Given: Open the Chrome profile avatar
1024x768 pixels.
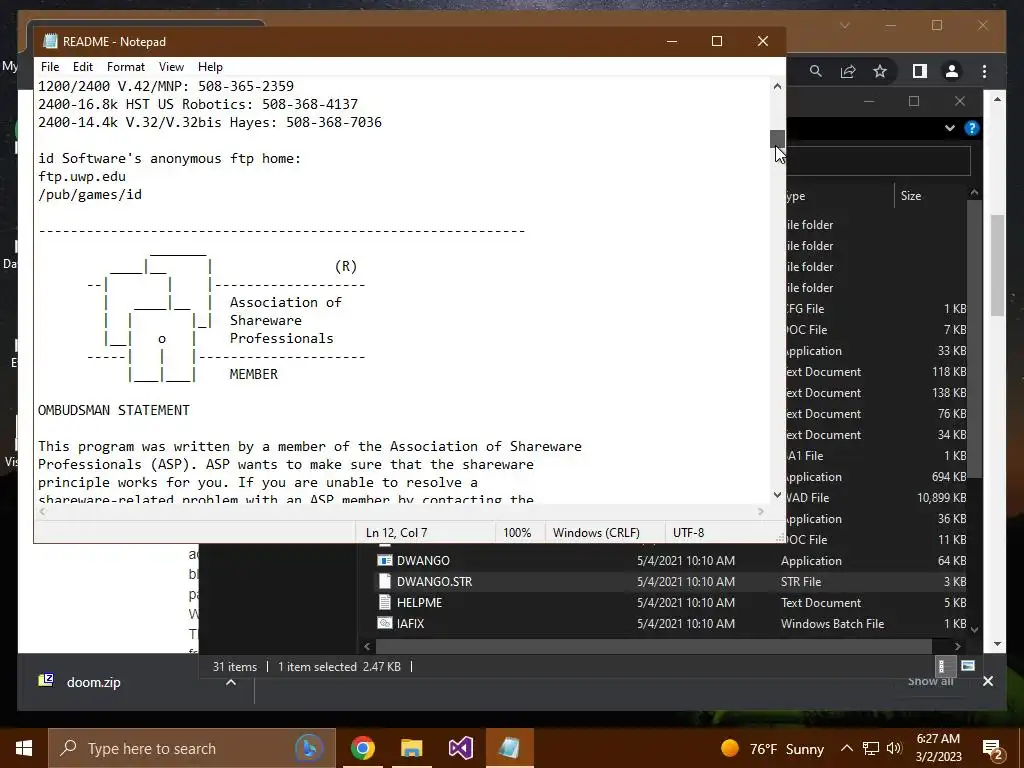Looking at the screenshot, I should point(952,71).
